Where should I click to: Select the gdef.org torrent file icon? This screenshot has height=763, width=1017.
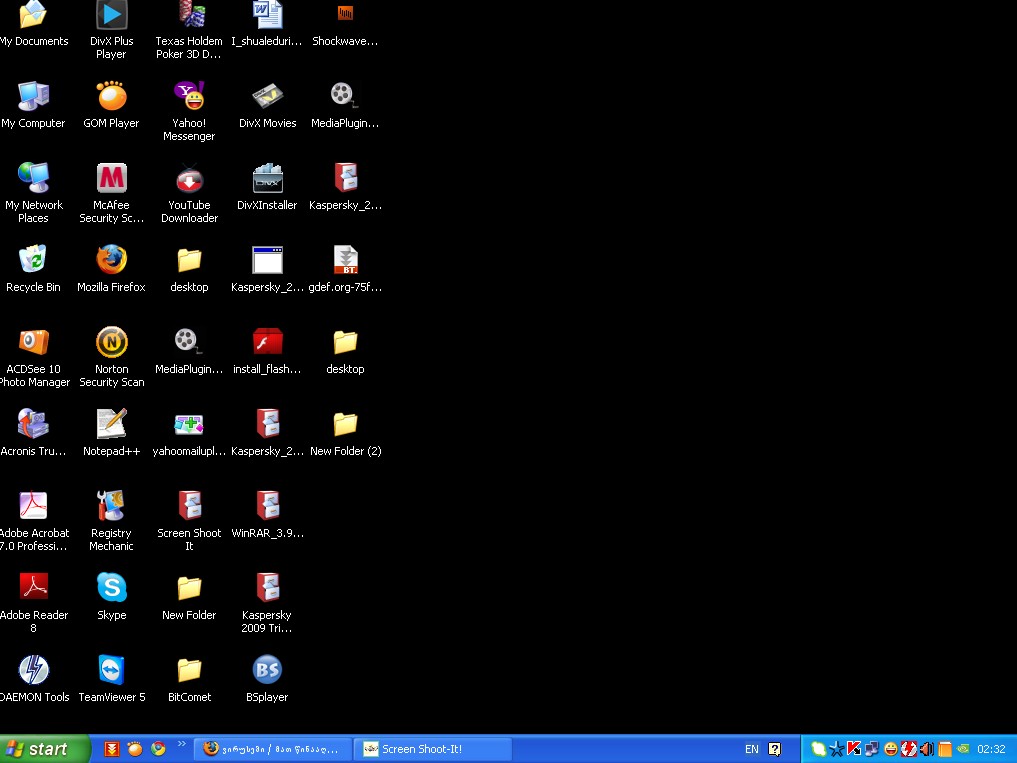click(345, 269)
